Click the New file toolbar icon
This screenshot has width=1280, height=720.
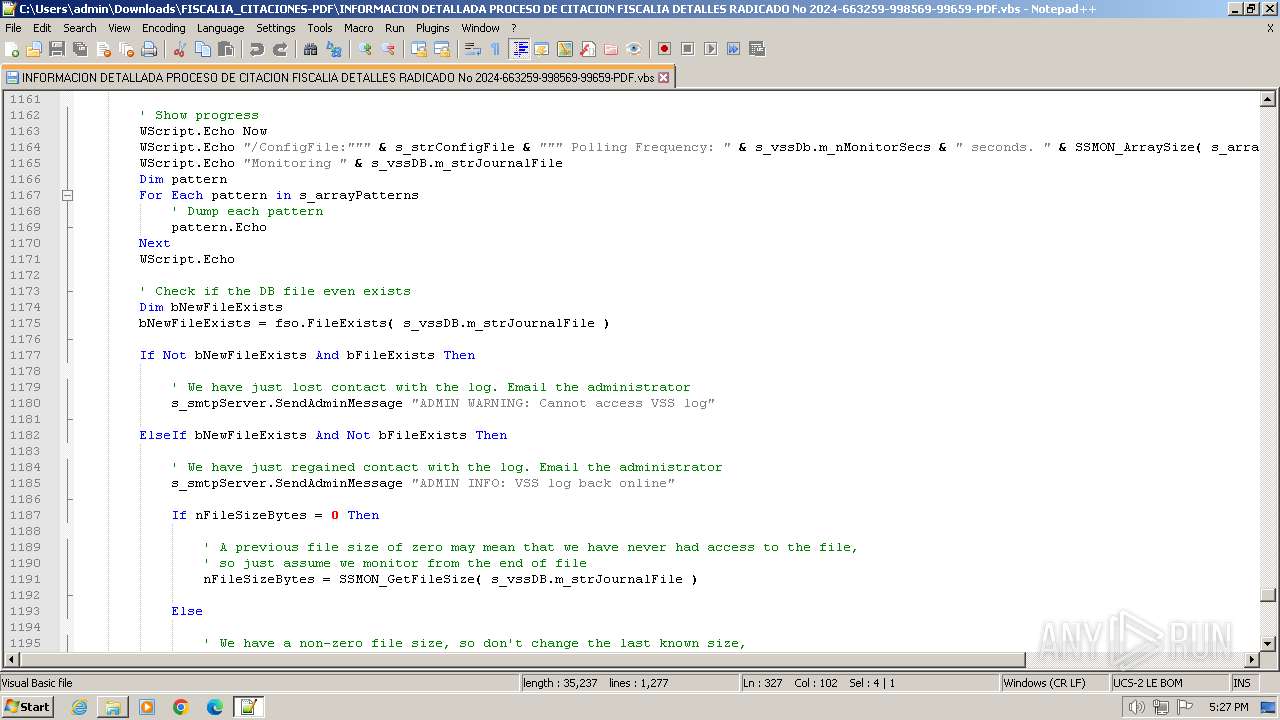[12, 49]
